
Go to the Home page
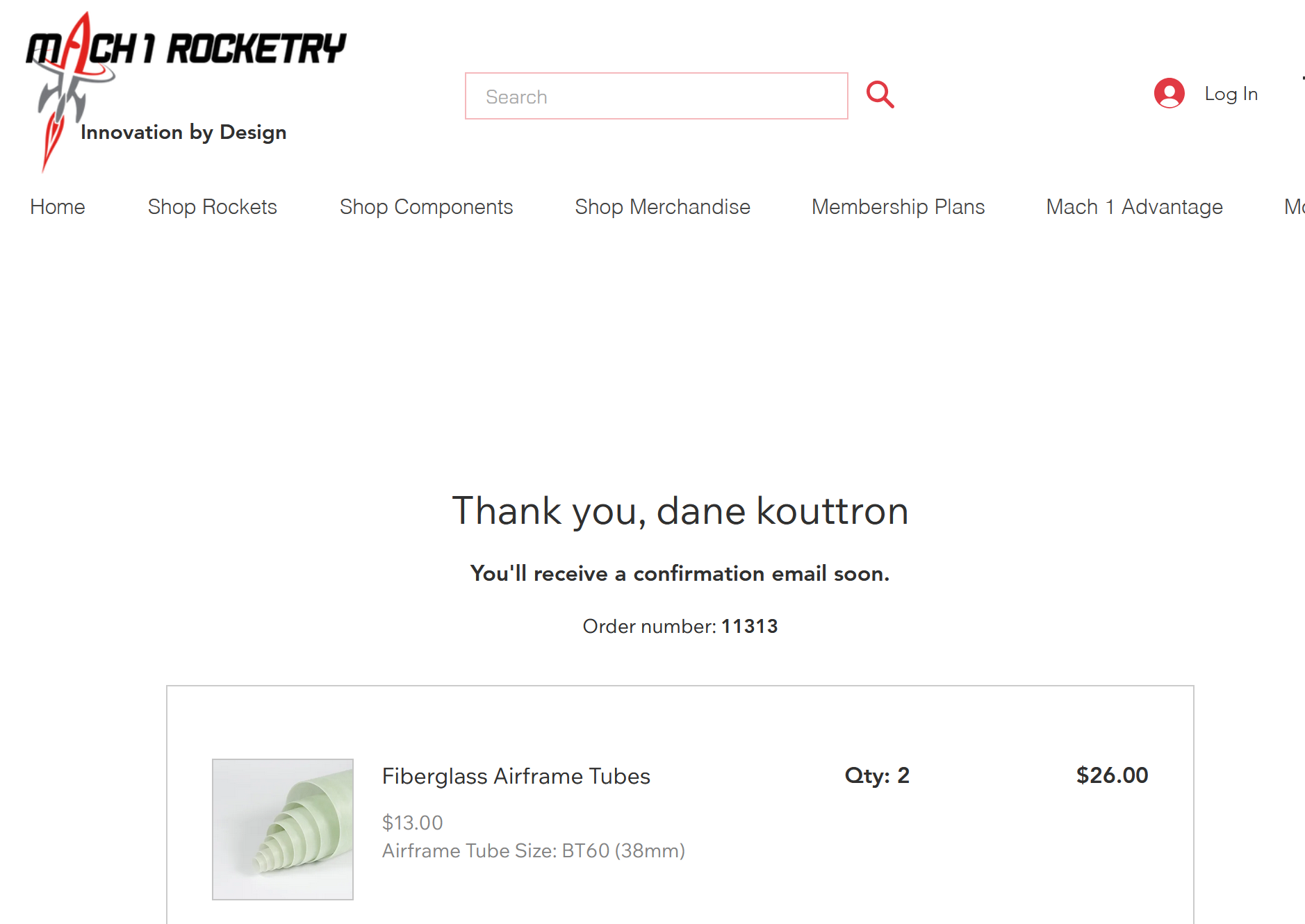pos(58,207)
